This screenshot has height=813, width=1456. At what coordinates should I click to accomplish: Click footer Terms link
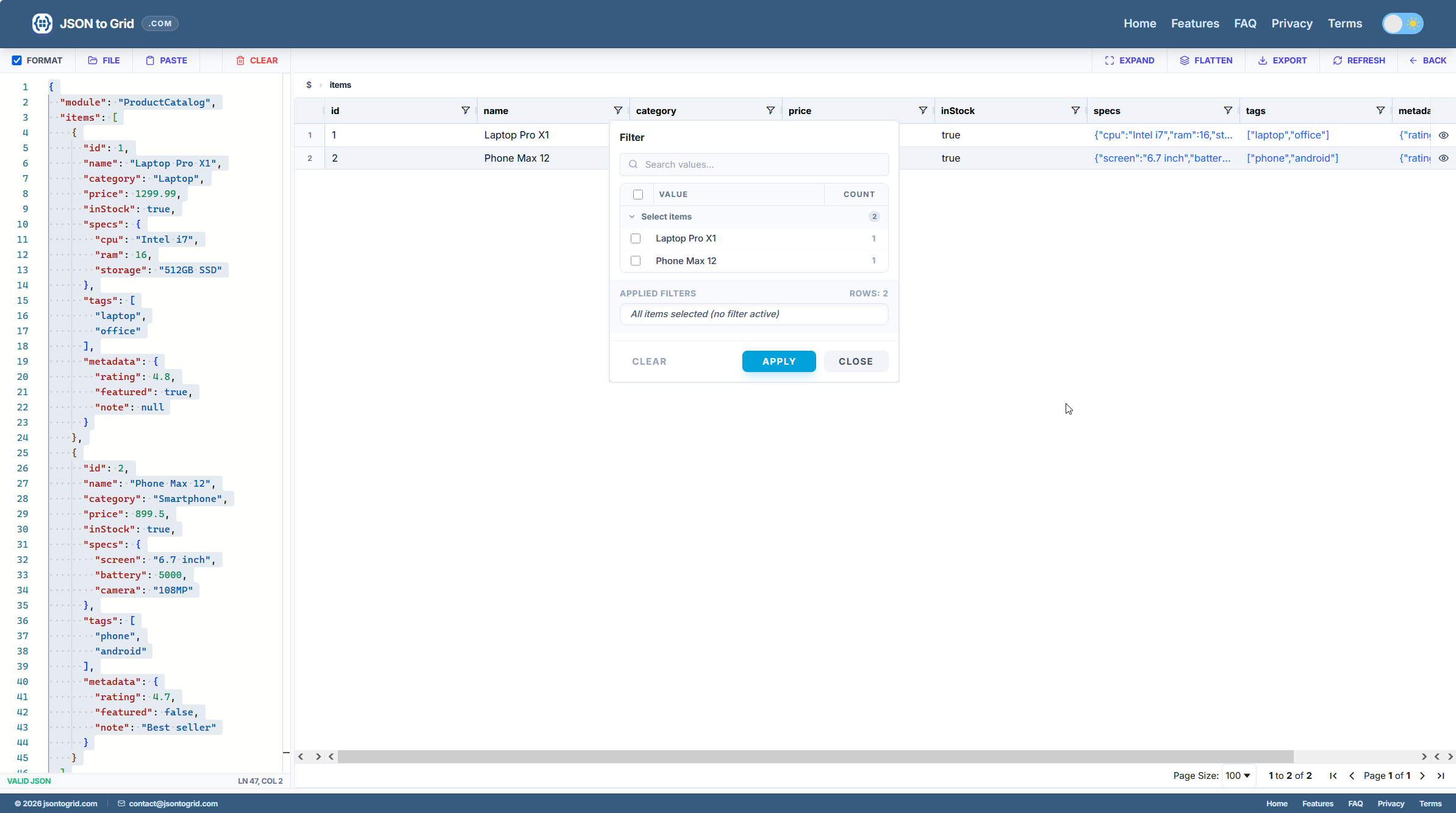click(x=1430, y=803)
